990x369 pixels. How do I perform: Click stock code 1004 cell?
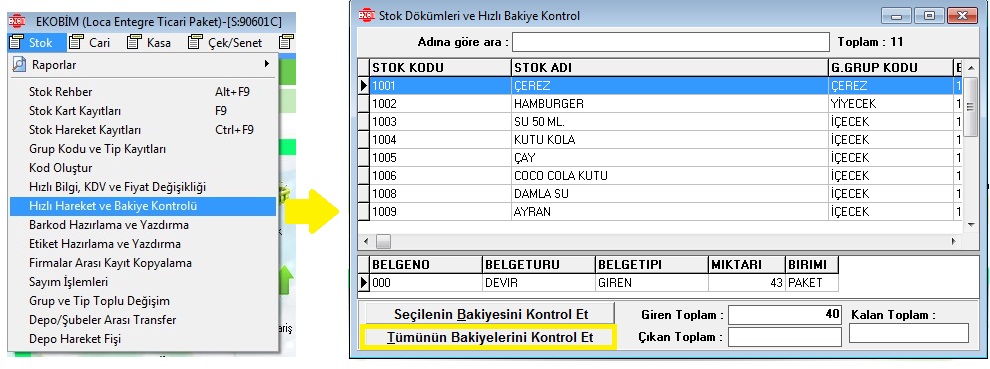(x=440, y=140)
